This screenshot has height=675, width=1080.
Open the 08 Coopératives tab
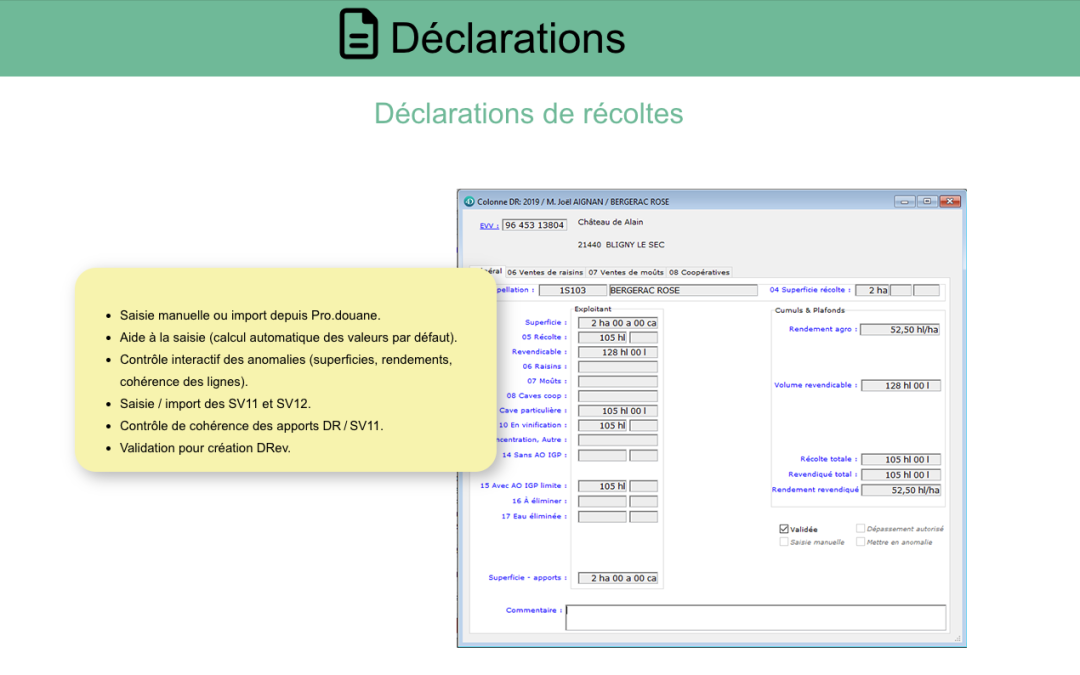click(699, 272)
